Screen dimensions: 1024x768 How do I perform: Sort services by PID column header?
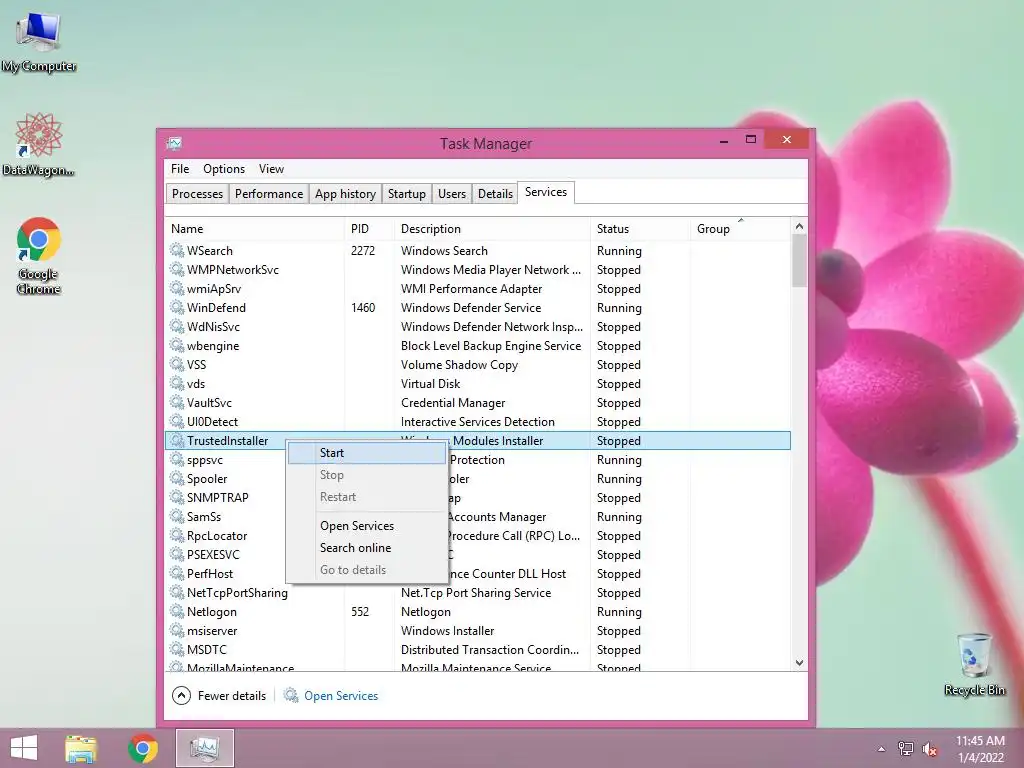pyautogui.click(x=370, y=229)
